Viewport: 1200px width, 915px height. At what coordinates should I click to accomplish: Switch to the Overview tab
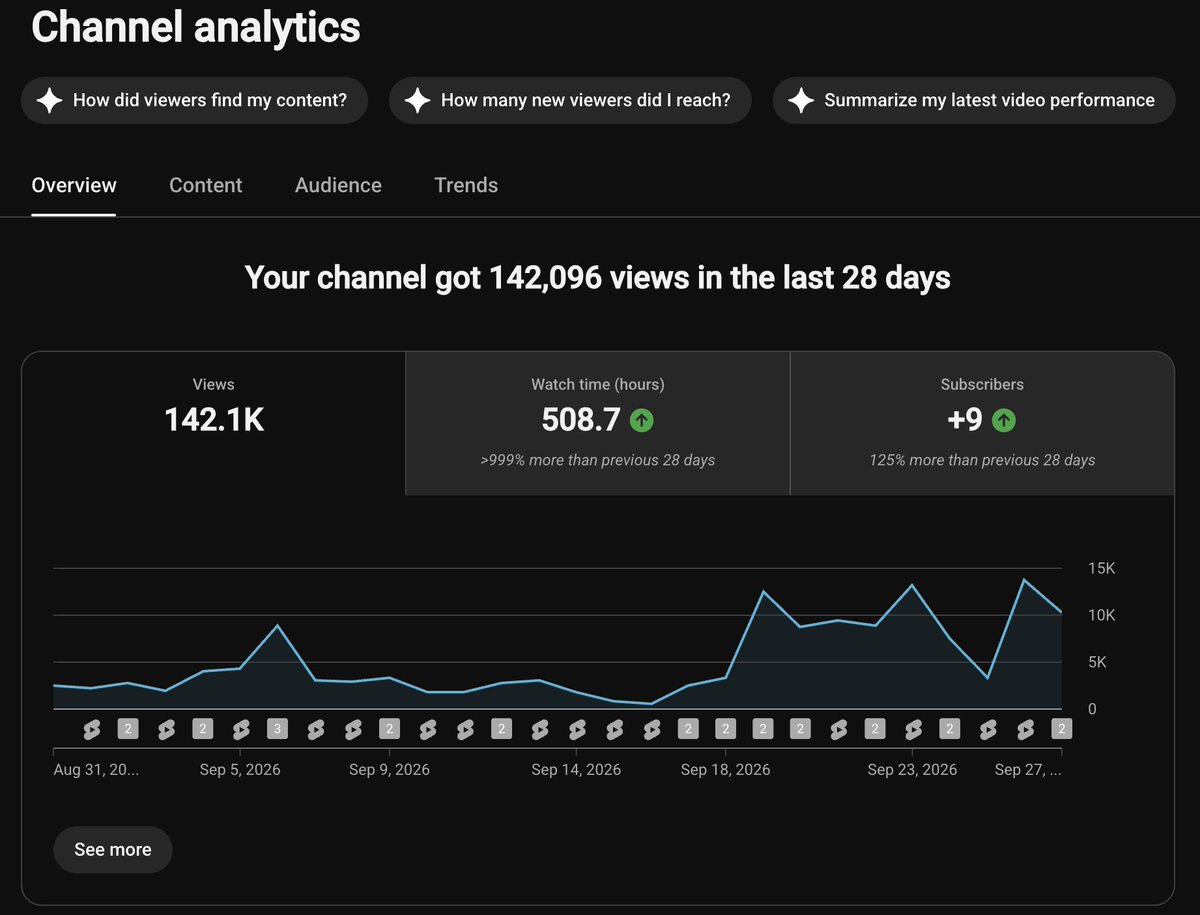tap(74, 185)
